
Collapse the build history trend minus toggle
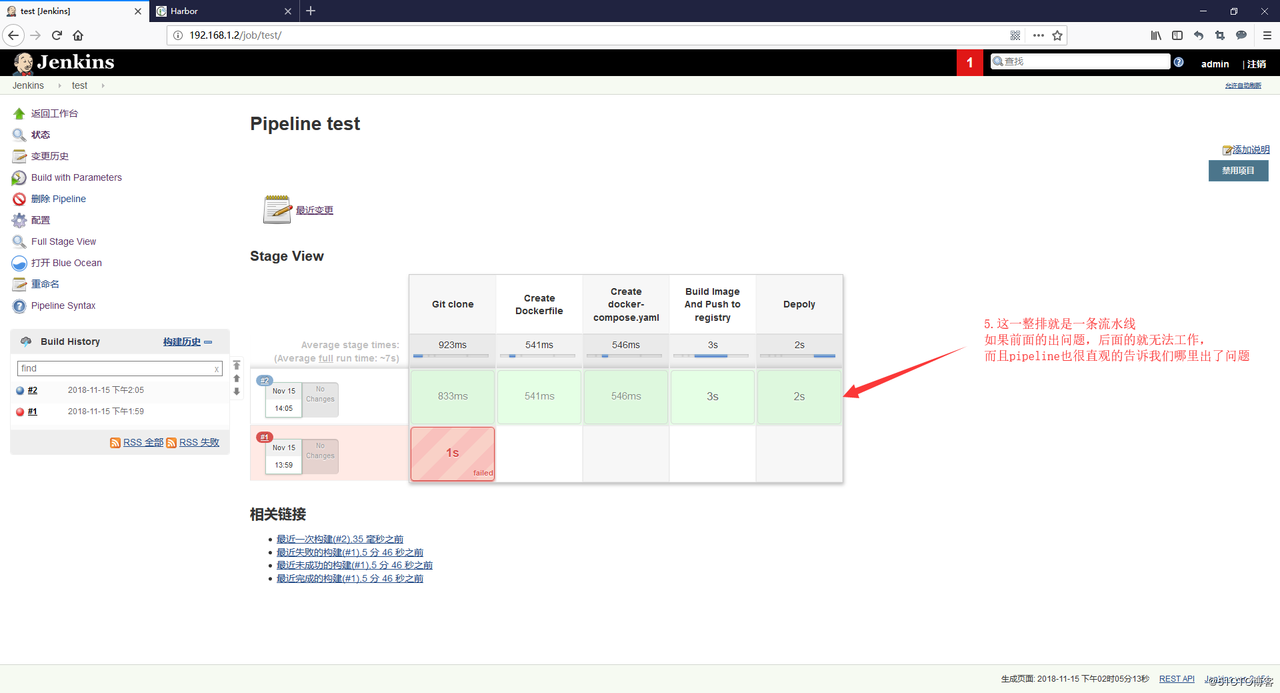208,342
